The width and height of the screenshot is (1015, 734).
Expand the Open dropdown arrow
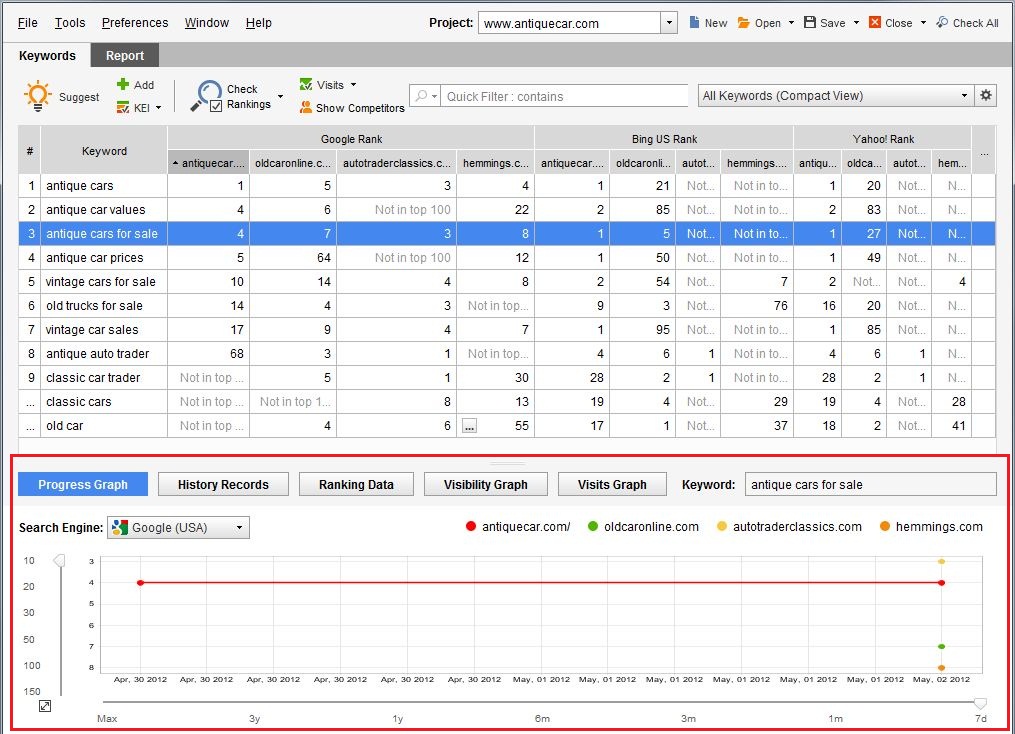click(791, 23)
